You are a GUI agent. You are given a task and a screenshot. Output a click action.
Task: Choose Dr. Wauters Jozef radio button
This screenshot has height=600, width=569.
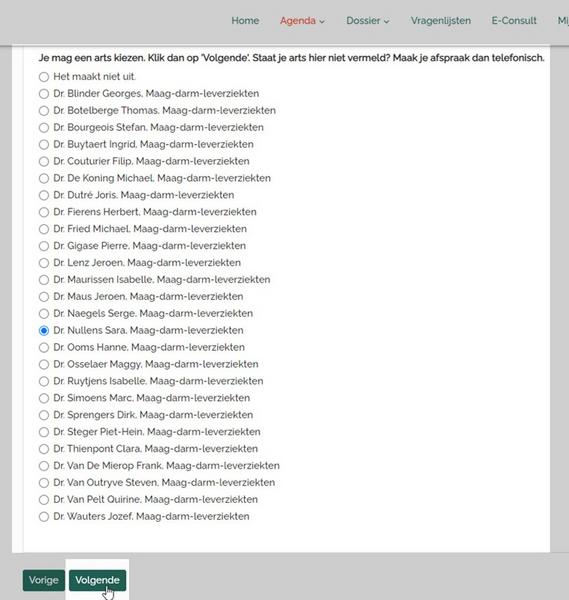44,517
